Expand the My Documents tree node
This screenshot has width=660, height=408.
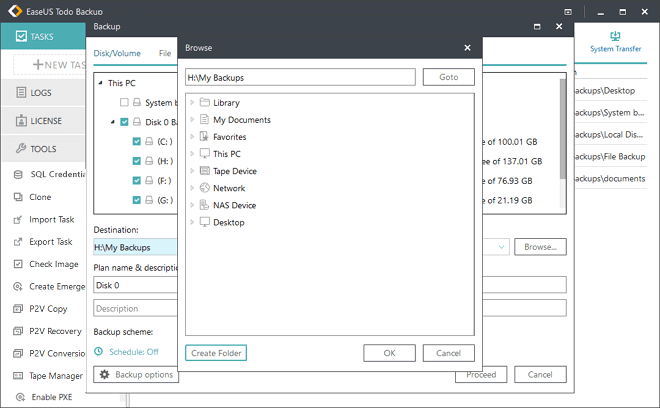coord(192,120)
